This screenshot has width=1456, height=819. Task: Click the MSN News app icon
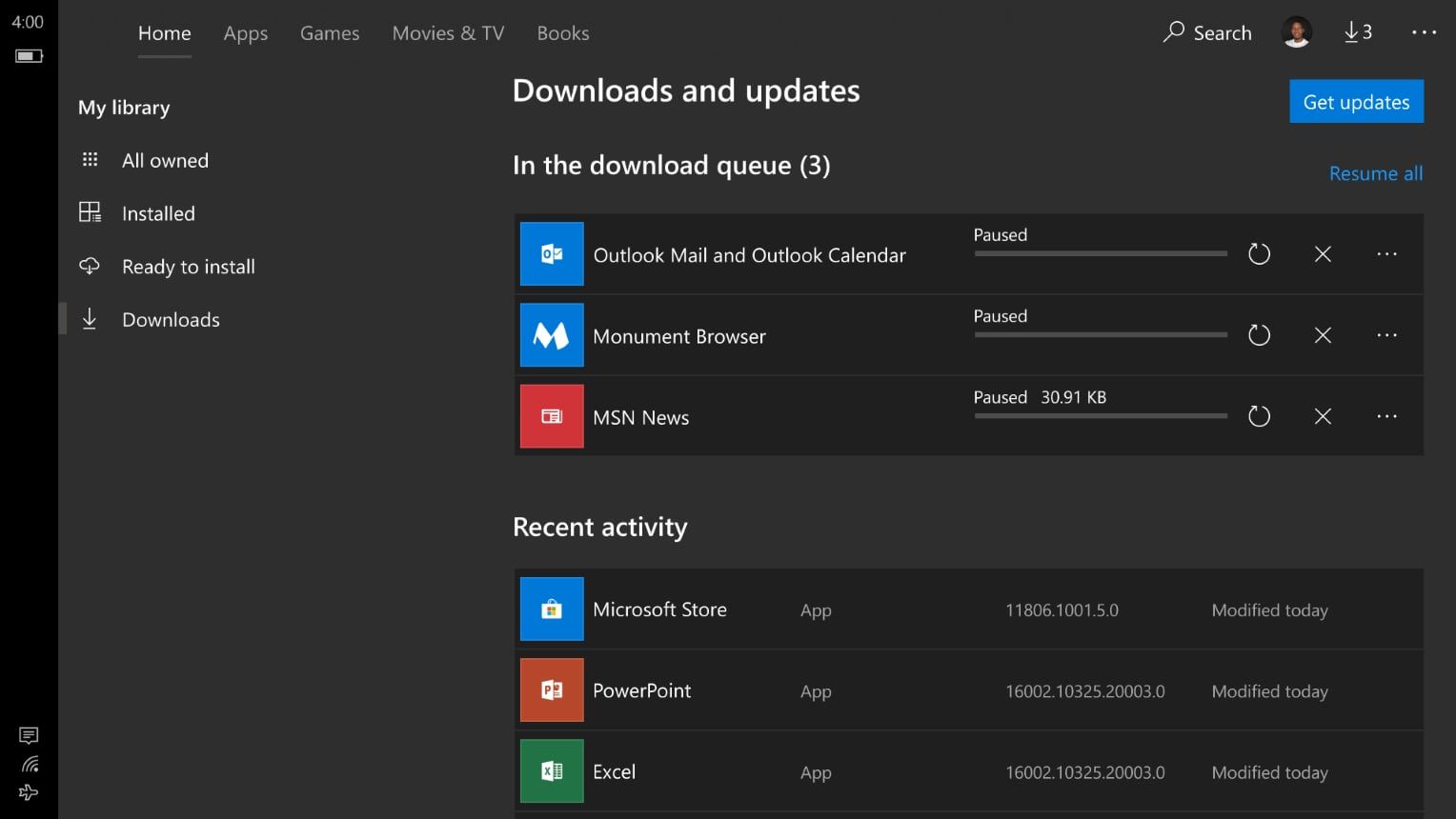552,416
